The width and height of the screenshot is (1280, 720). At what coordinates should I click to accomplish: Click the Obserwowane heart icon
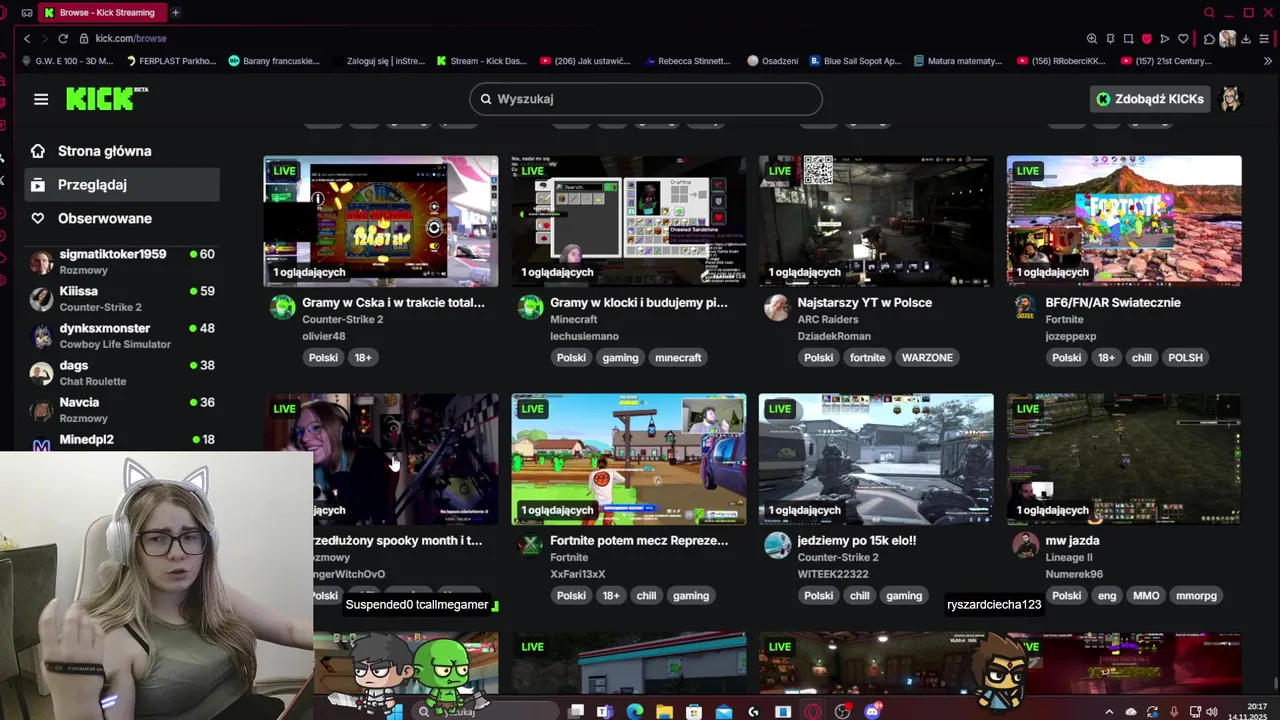point(38,218)
